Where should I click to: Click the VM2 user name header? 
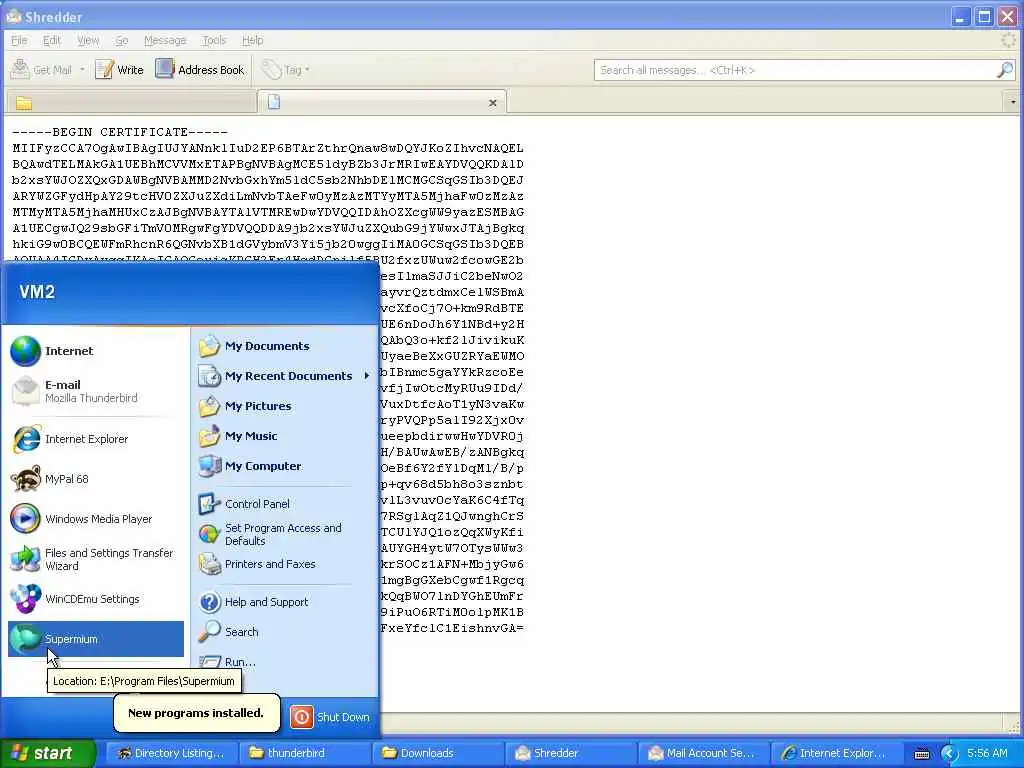pyautogui.click(x=37, y=292)
